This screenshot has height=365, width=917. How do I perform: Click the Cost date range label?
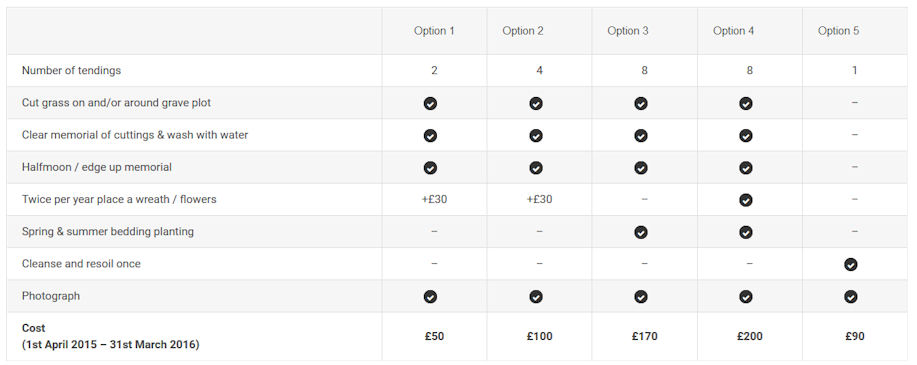111,345
